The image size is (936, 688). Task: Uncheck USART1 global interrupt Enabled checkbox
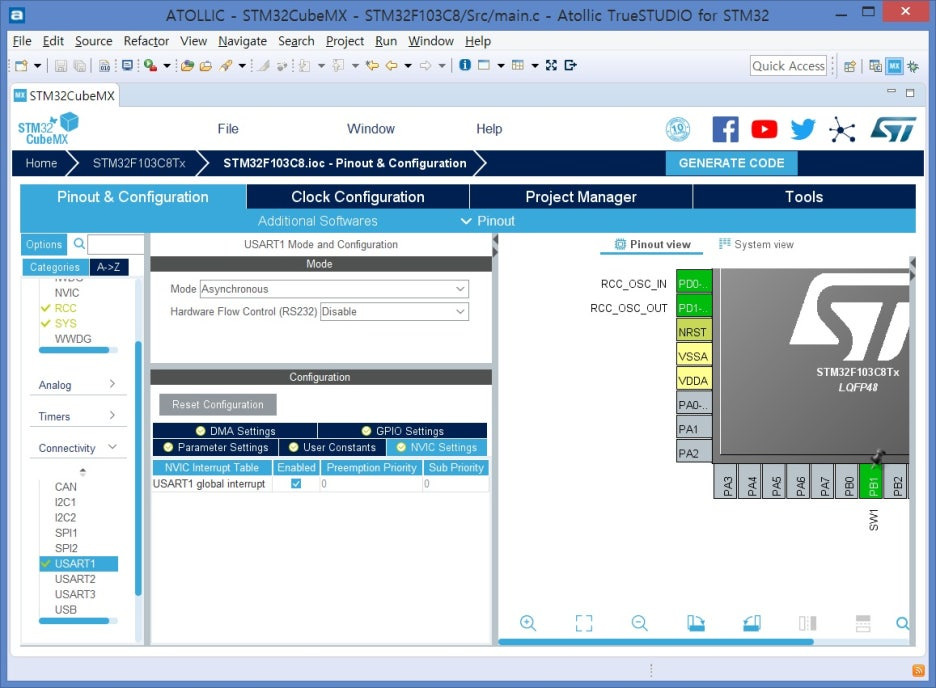(x=296, y=483)
